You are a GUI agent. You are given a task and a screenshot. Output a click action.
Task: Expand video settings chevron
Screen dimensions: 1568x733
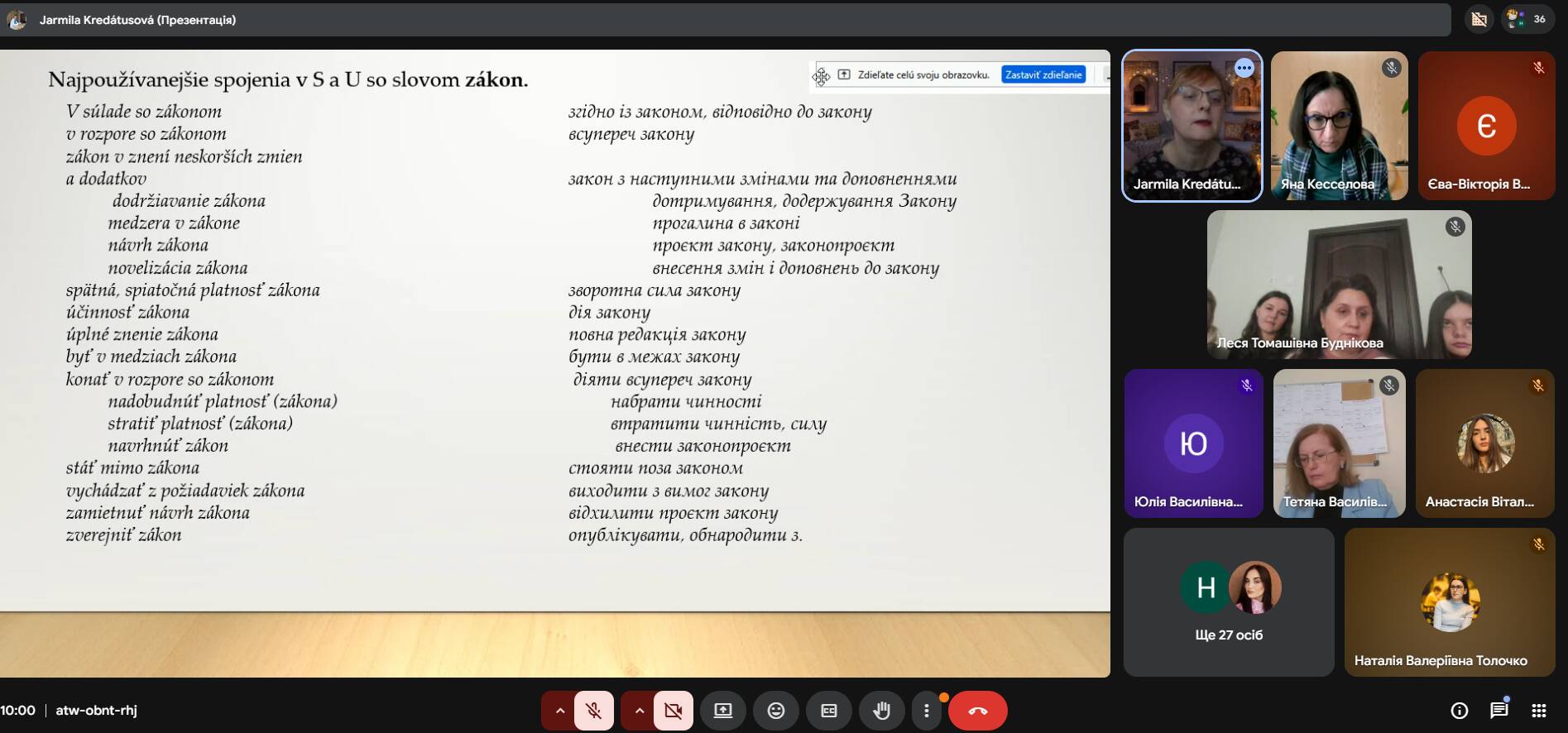tap(639, 711)
